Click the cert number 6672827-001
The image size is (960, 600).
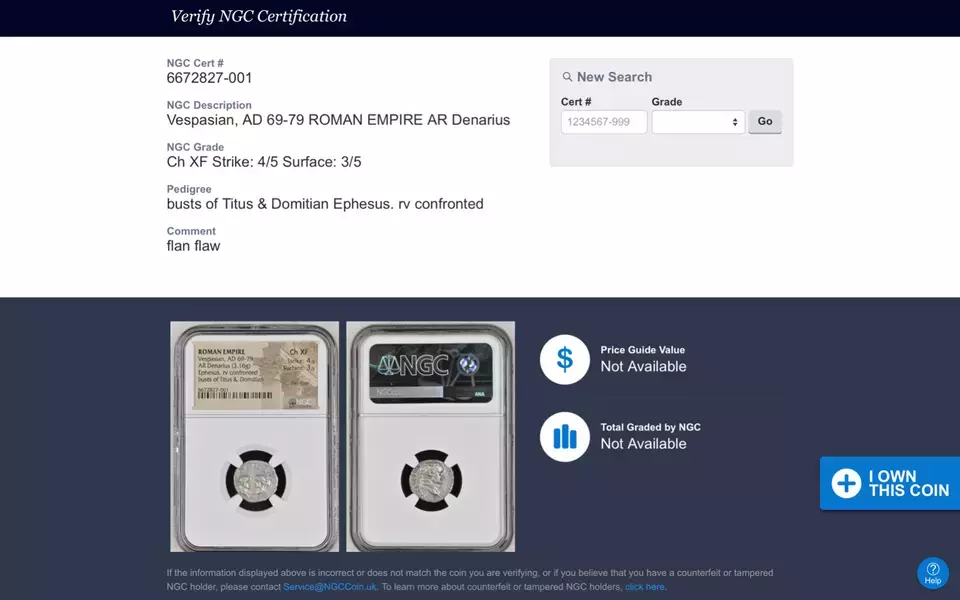pos(209,78)
